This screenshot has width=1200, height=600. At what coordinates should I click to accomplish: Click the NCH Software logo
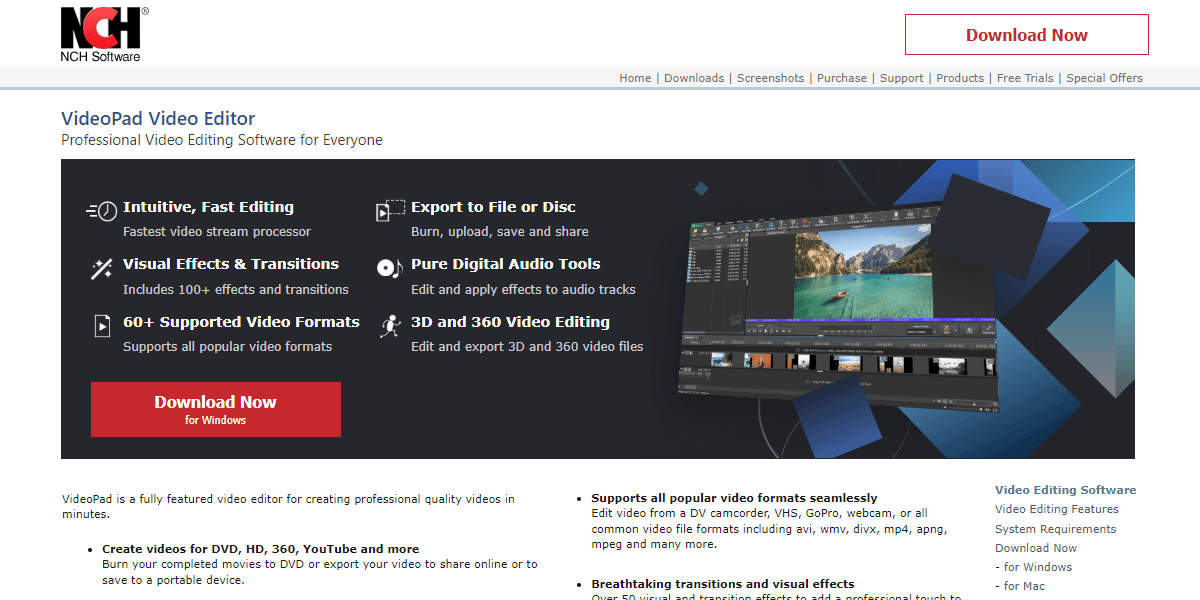click(x=103, y=34)
